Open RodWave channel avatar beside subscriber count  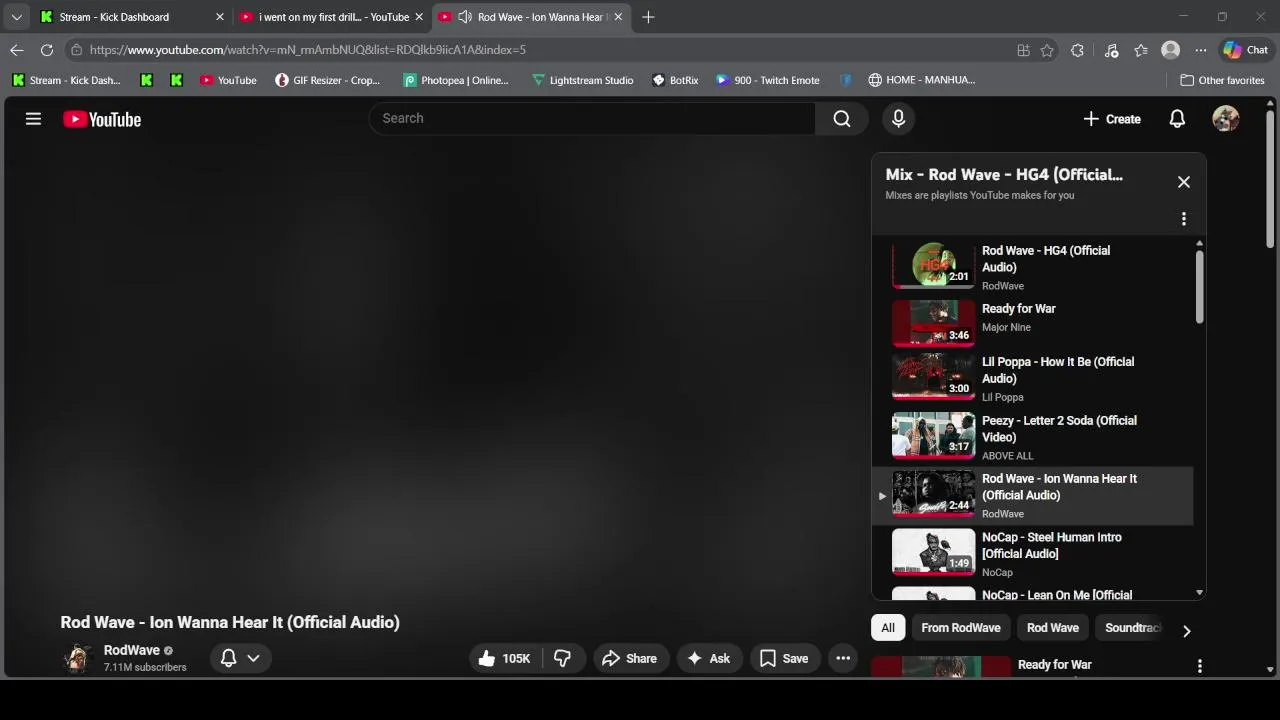click(x=77, y=658)
